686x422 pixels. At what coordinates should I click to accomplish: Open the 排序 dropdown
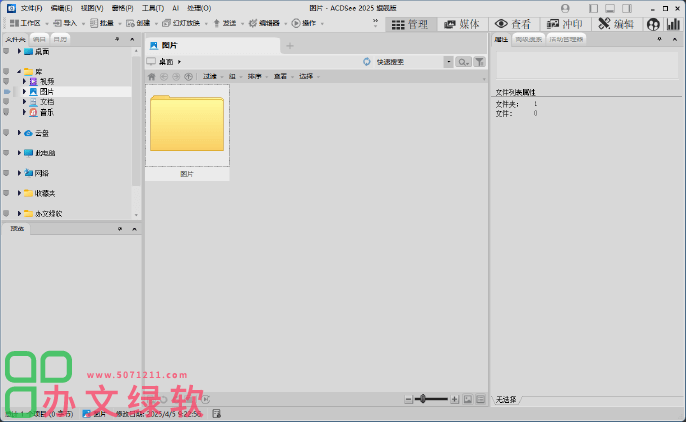257,77
